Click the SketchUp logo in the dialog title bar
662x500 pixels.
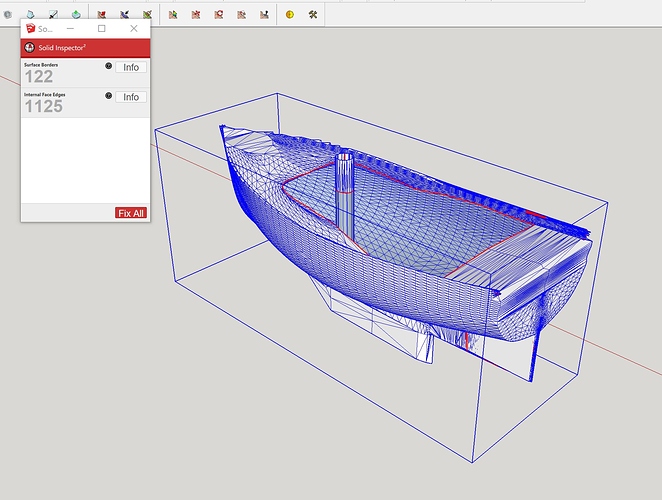coord(30,28)
